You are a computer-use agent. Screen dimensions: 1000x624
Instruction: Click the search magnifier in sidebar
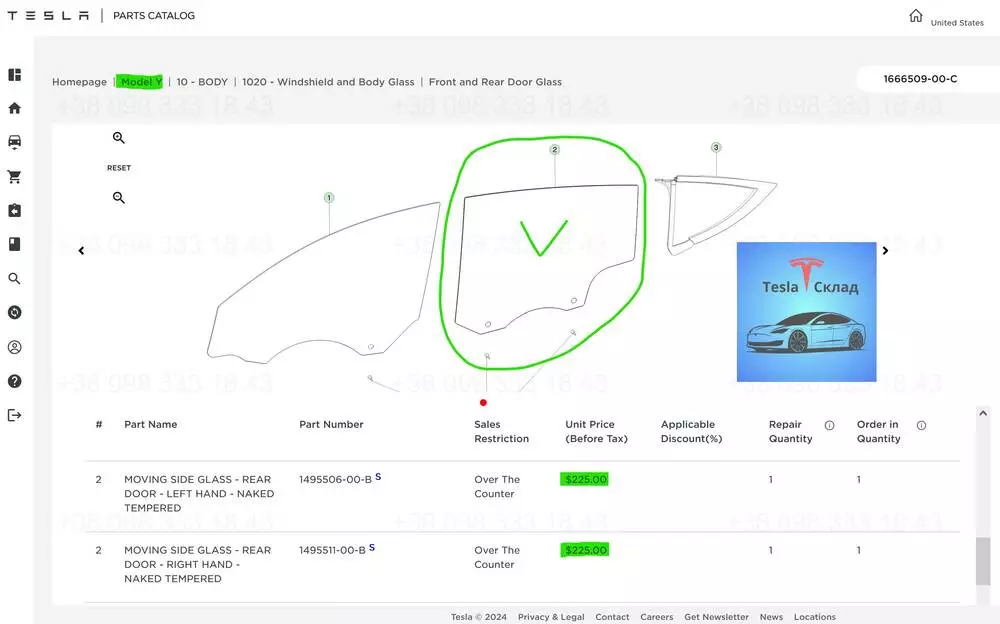(15, 279)
